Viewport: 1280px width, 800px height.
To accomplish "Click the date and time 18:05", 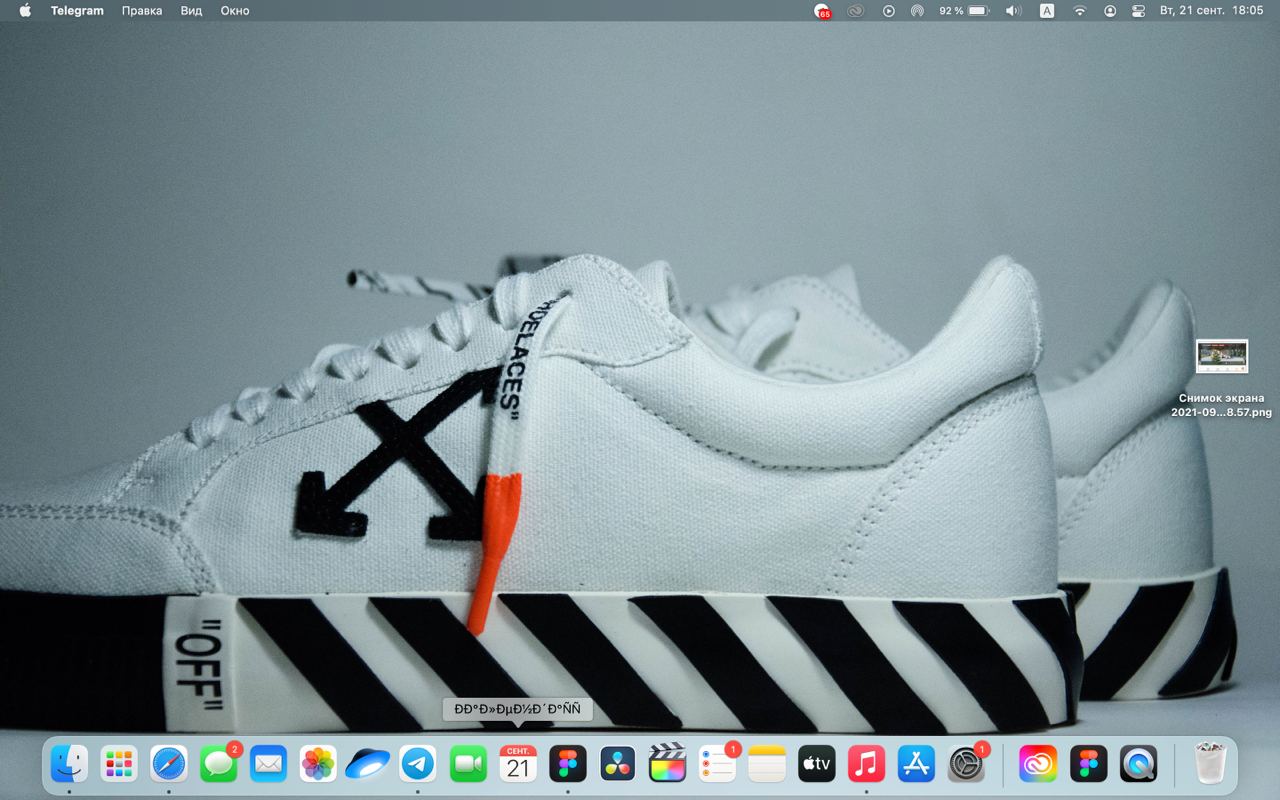I will click(x=1211, y=10).
